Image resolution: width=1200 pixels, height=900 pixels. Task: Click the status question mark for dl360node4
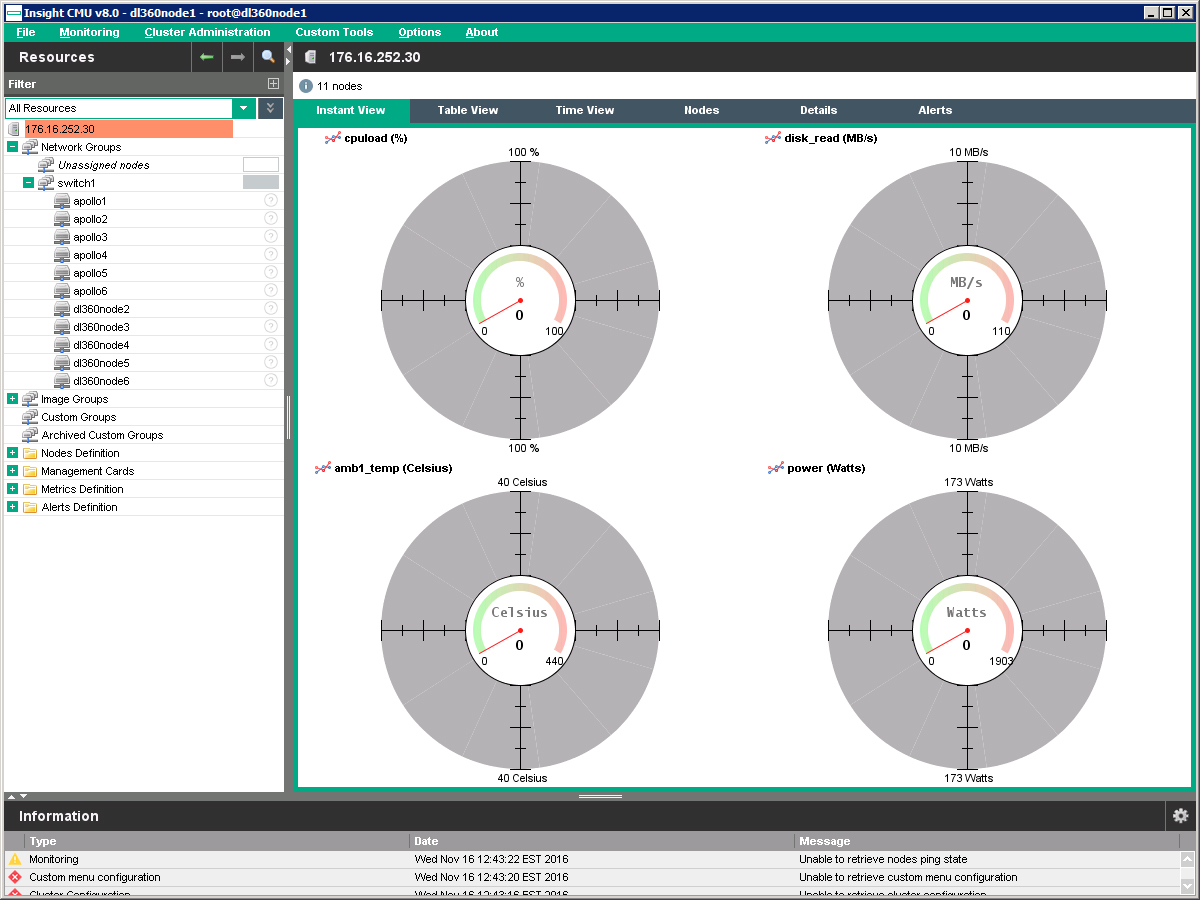pyautogui.click(x=271, y=345)
